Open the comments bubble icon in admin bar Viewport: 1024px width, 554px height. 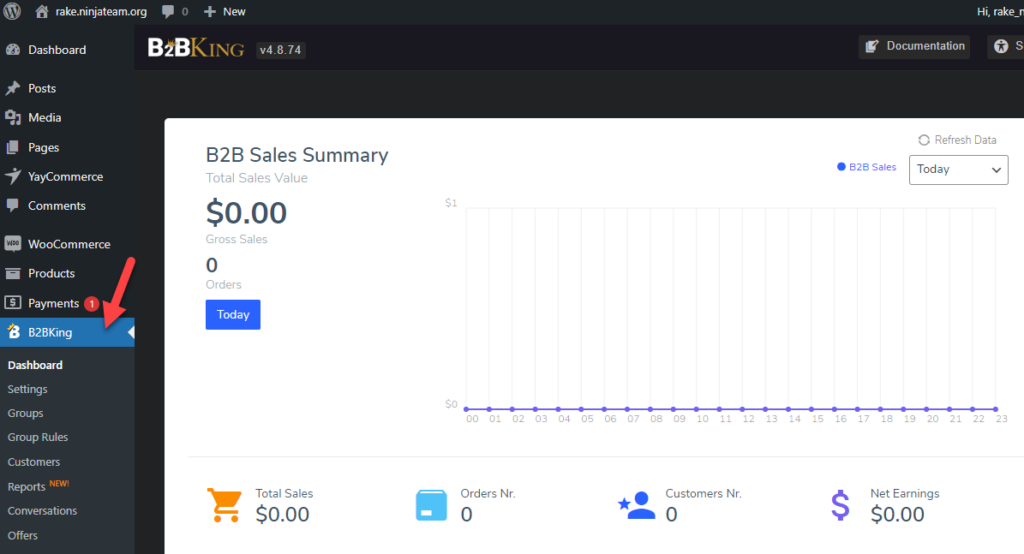point(168,12)
